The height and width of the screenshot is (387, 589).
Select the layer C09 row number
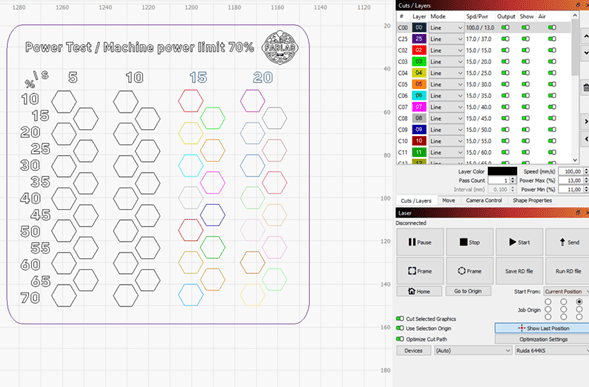pos(403,129)
